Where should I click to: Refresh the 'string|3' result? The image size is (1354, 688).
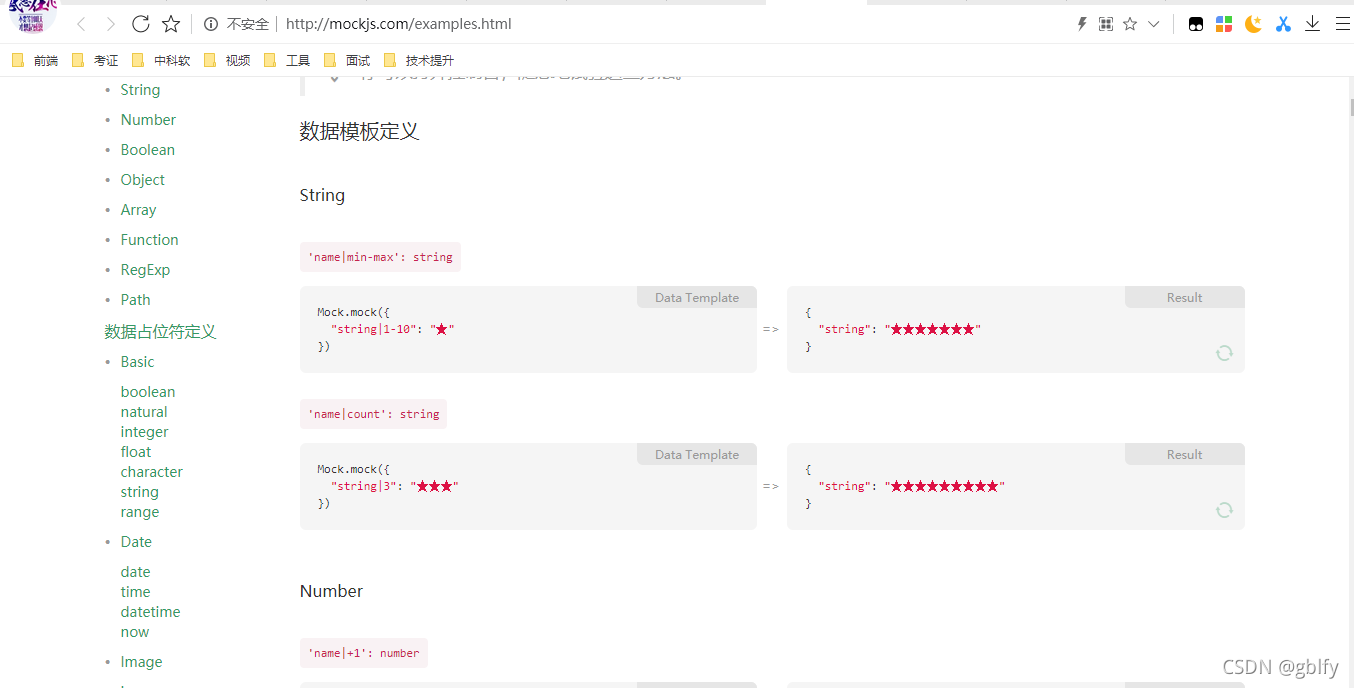[x=1224, y=510]
